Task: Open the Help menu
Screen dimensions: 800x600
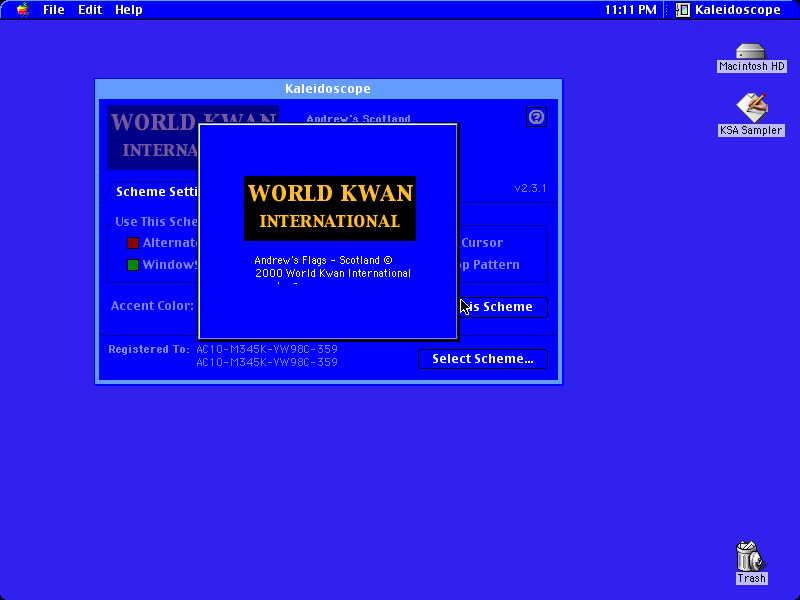Action: (x=129, y=10)
